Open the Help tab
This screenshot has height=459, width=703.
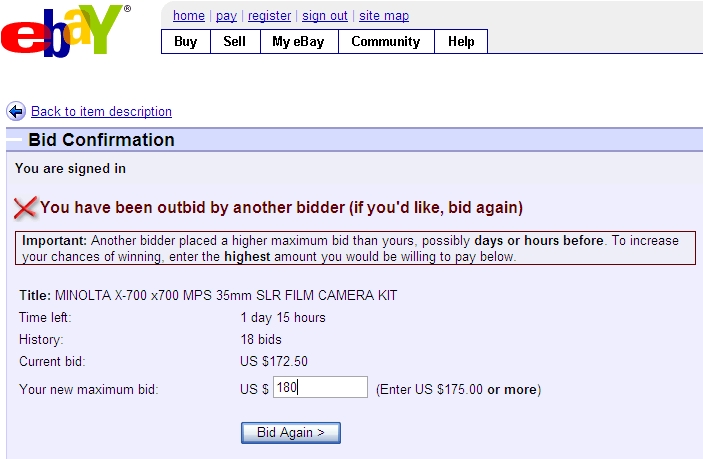[461, 41]
